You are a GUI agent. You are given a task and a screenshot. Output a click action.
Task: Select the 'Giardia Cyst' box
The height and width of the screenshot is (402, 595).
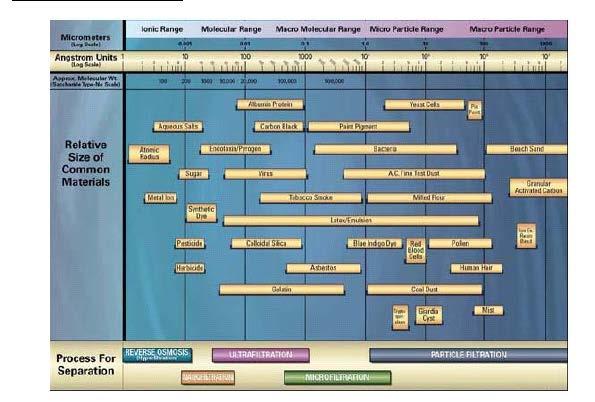tap(428, 315)
